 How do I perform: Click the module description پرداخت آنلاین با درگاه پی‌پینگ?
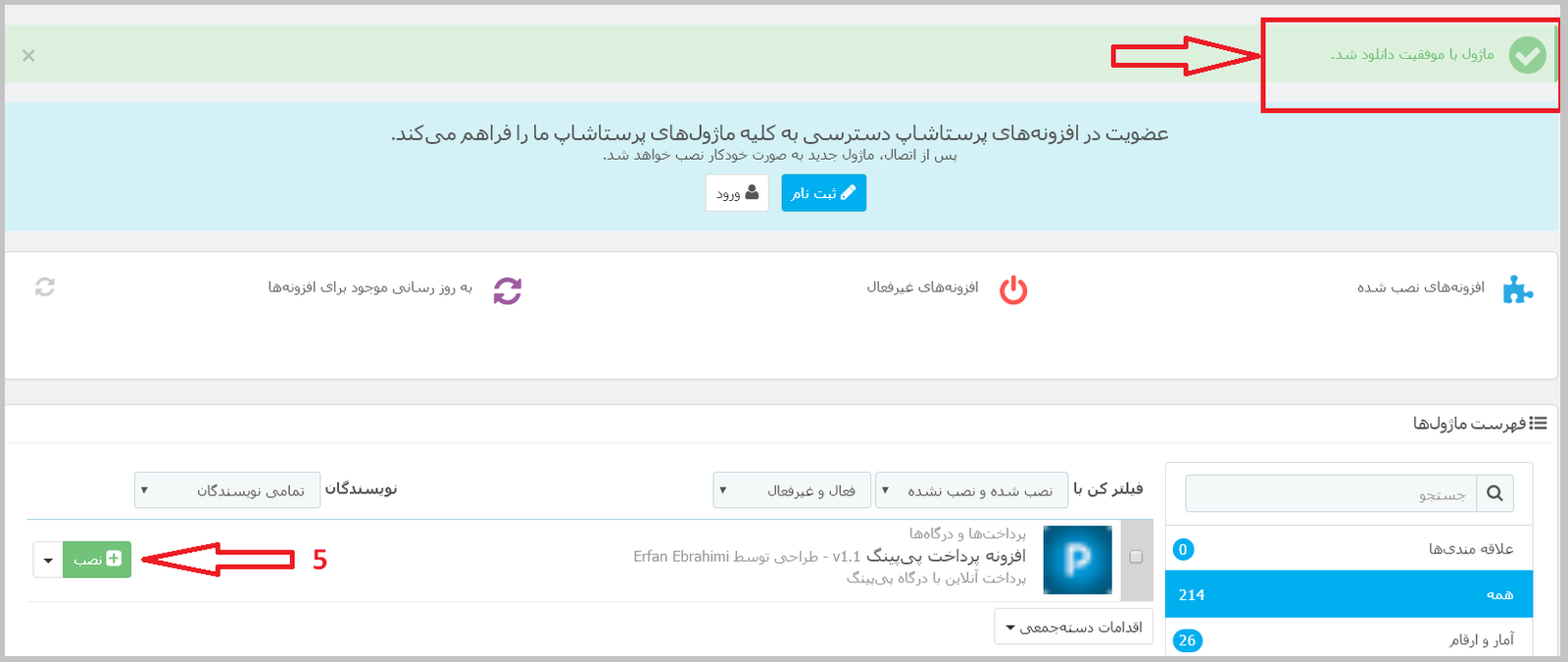[x=936, y=579]
